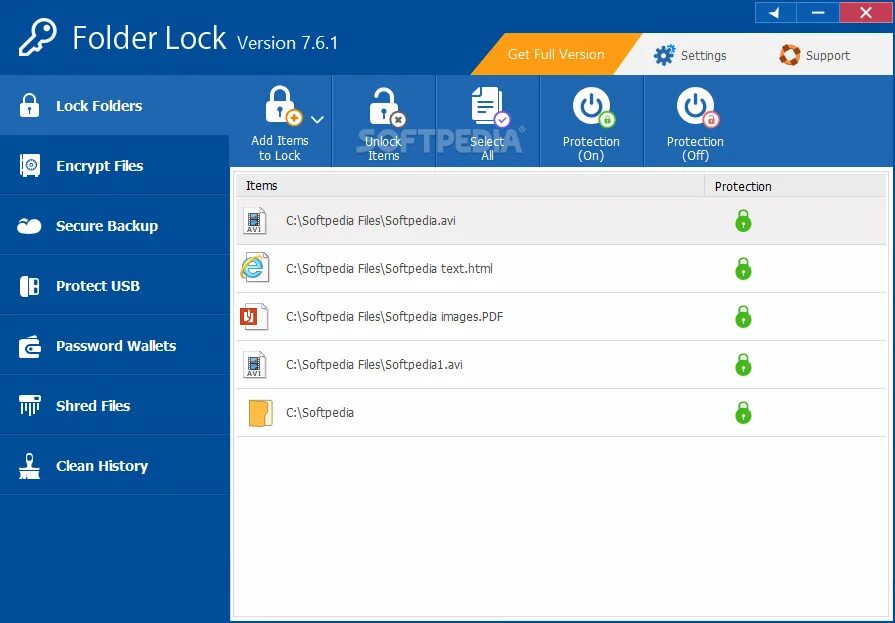Click the padlock icon beside Lock Folders
This screenshot has width=895, height=623.
(x=29, y=105)
